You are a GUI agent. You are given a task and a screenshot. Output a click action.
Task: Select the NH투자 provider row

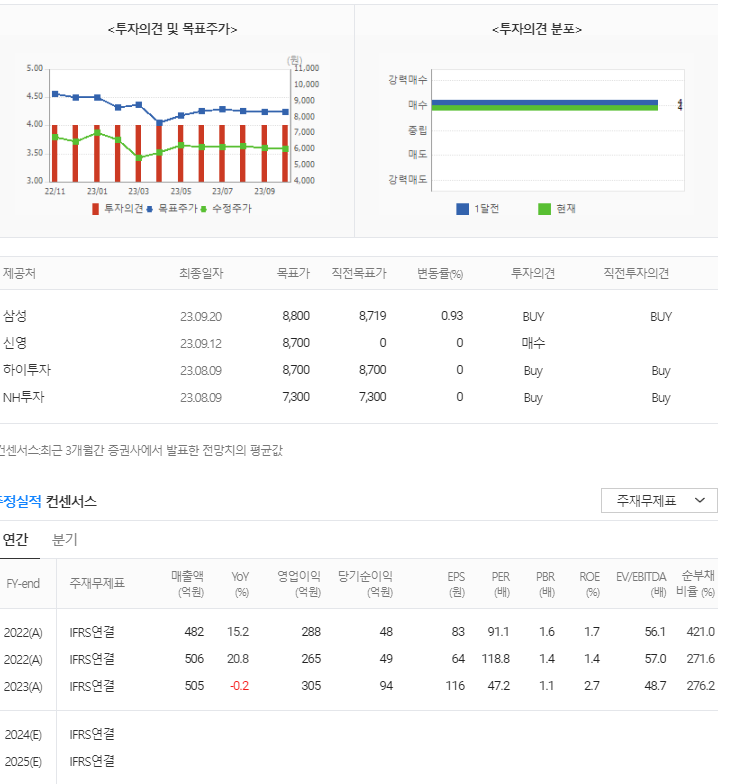[359, 398]
